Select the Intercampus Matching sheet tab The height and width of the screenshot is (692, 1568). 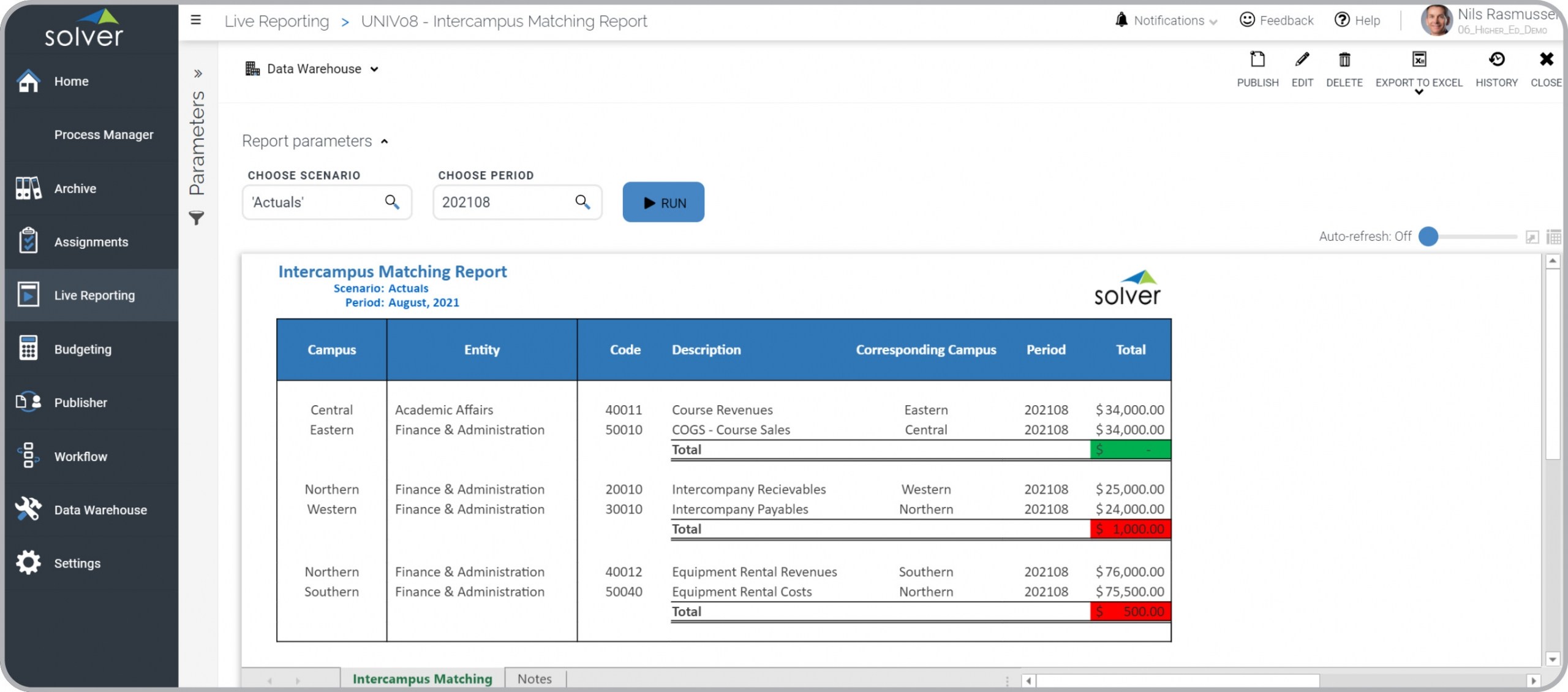422,679
